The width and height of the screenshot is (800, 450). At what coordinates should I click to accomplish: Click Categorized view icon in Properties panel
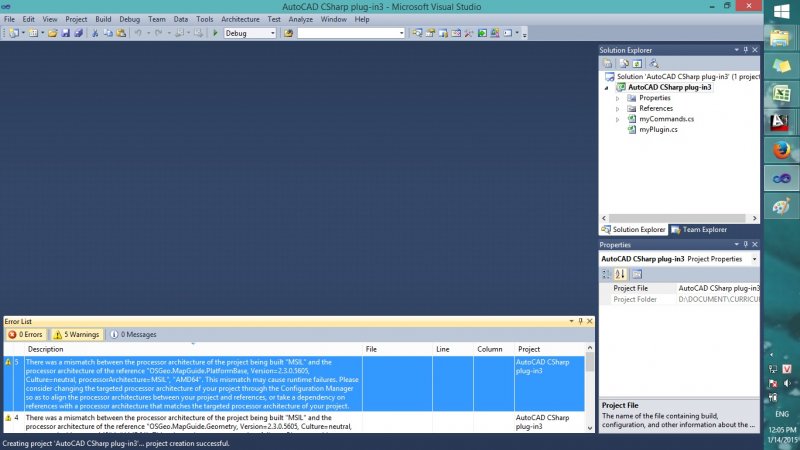pyautogui.click(x=606, y=274)
